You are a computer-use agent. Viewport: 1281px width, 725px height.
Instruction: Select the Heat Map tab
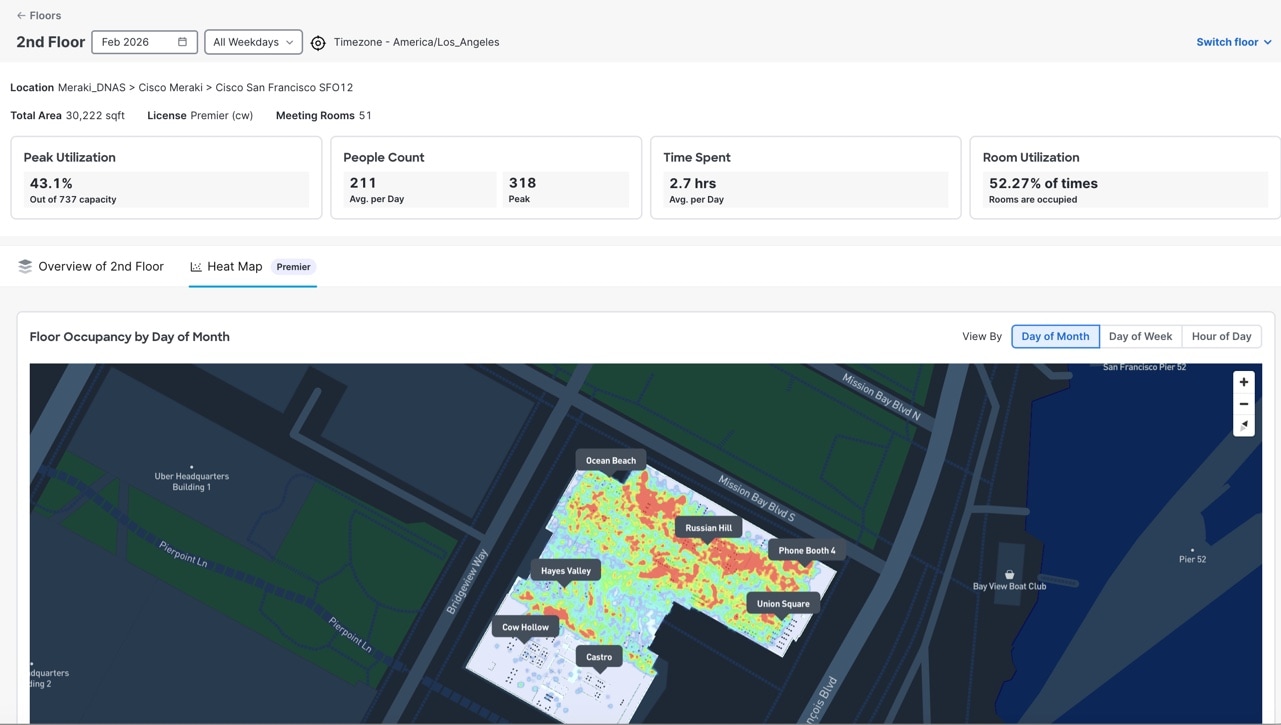235,267
